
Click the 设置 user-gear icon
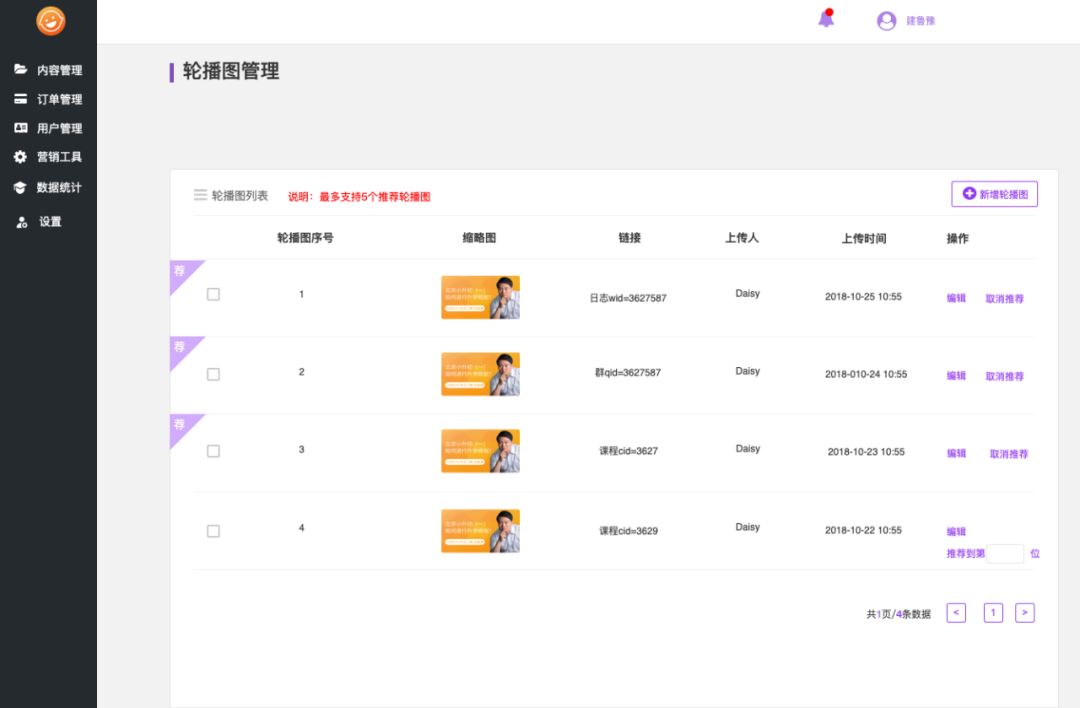[x=21, y=222]
